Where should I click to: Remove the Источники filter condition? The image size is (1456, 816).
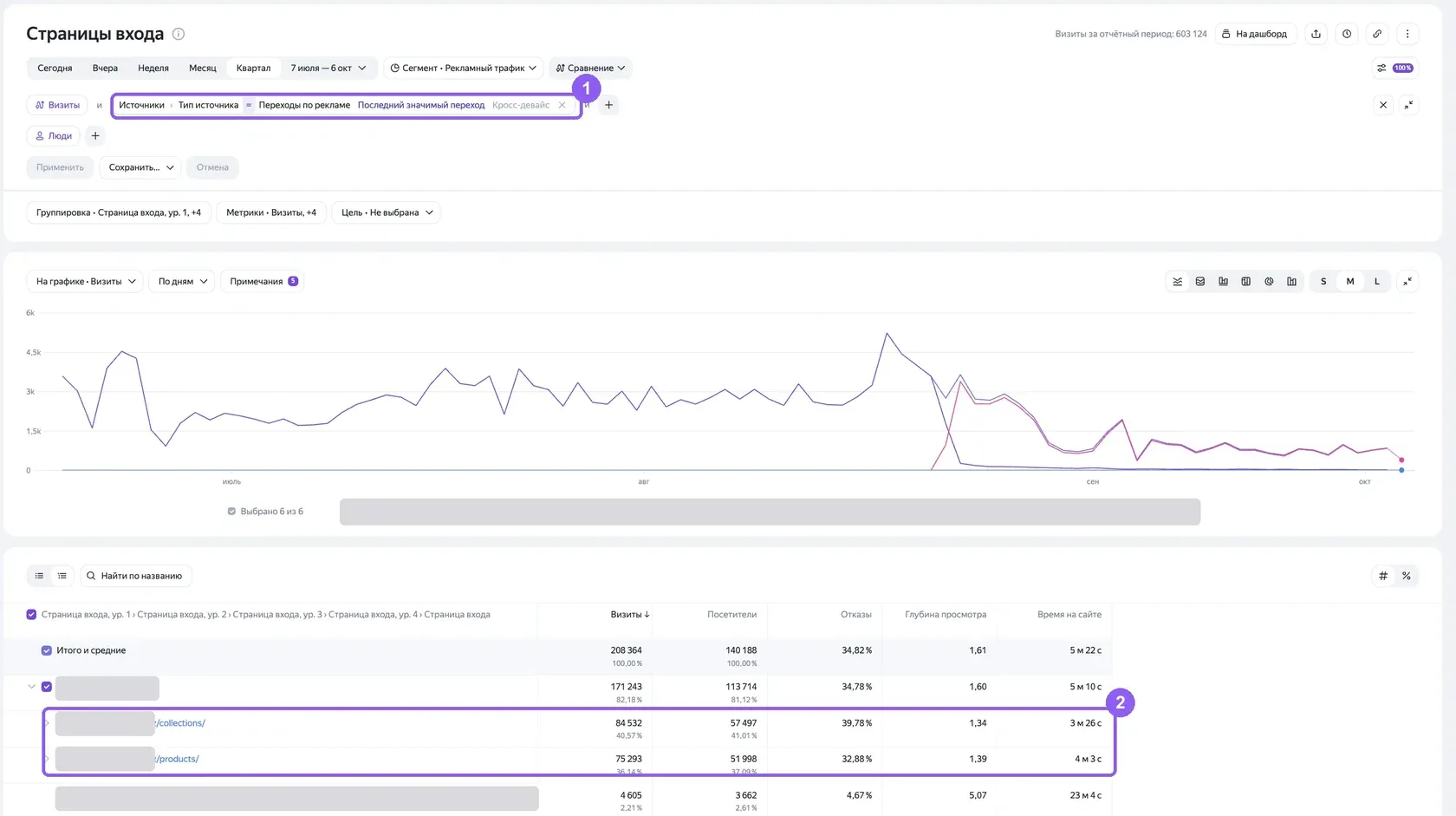pyautogui.click(x=562, y=105)
